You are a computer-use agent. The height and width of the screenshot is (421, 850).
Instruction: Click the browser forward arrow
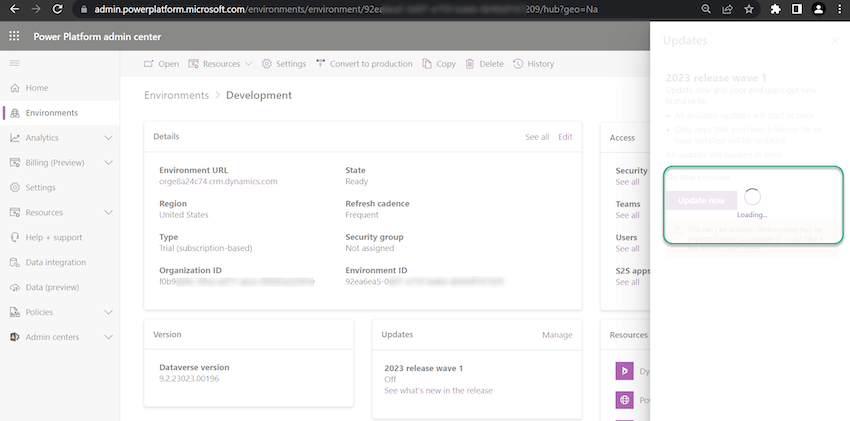tap(36, 9)
